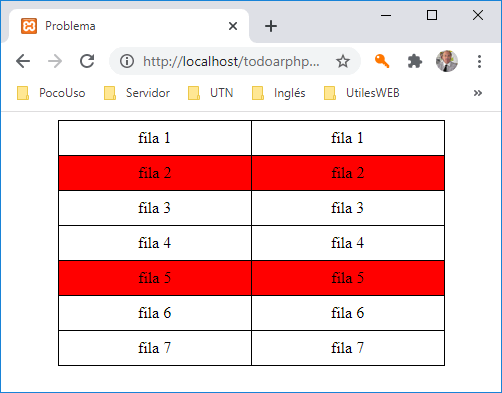Open the user profile avatar

click(447, 61)
